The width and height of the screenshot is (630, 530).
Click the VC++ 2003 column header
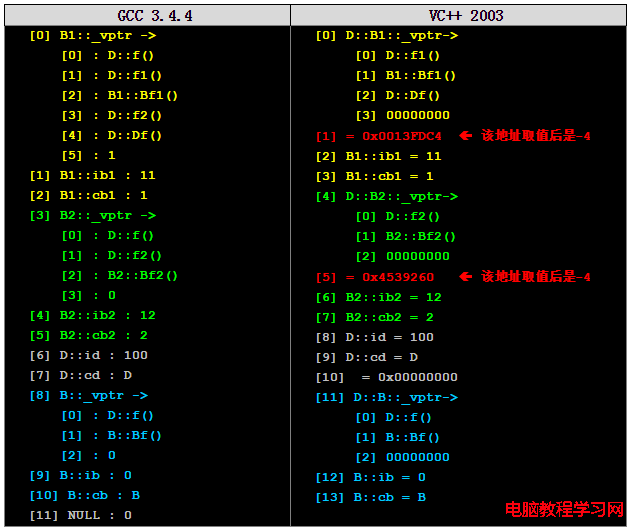458,16
